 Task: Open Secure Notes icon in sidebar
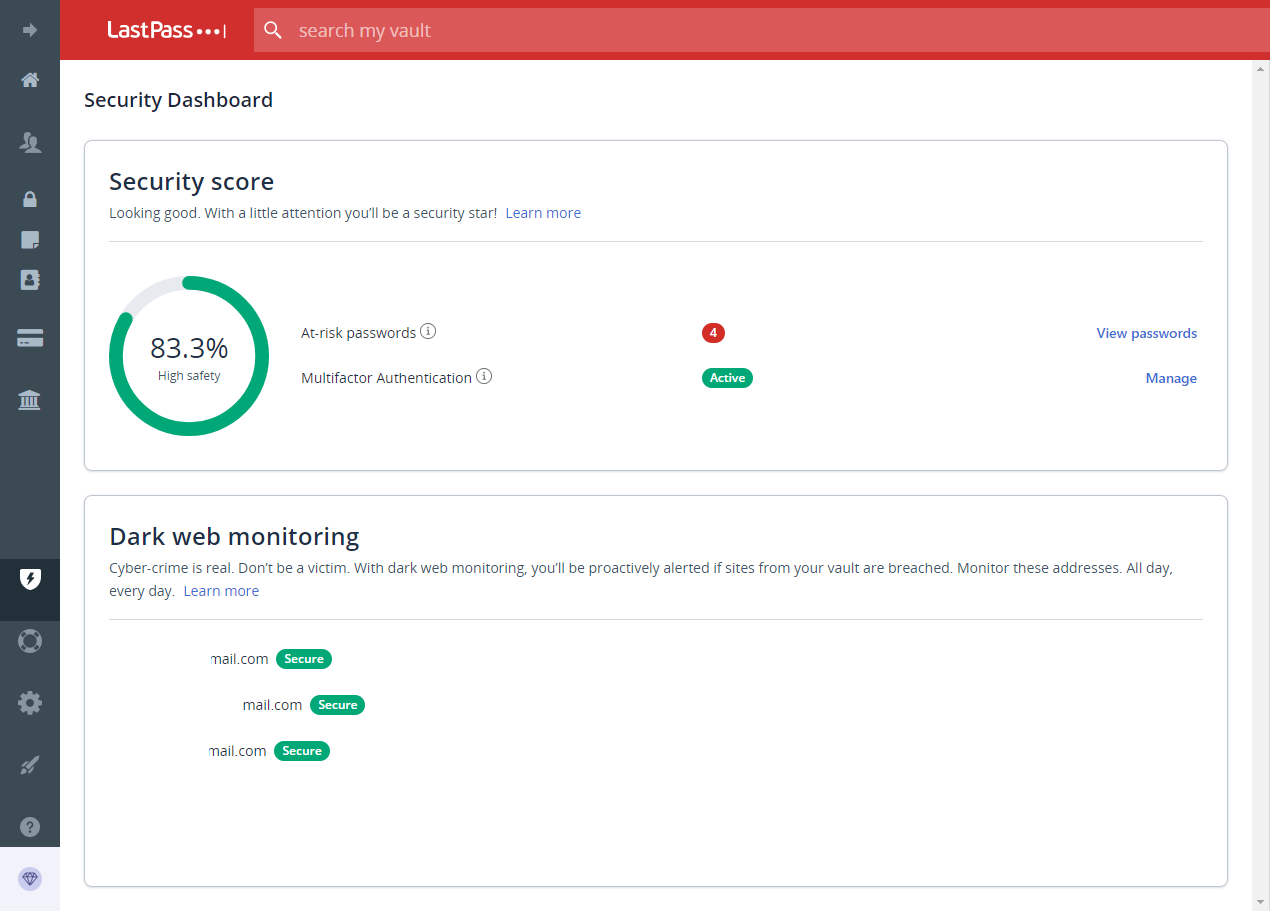click(30, 240)
